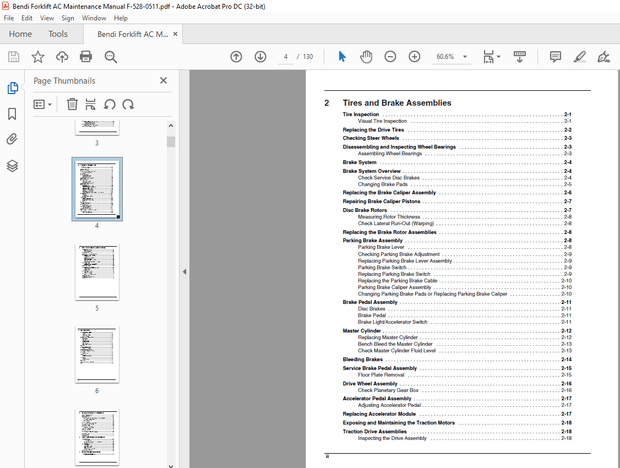
Task: Go to the previous page arrow
Action: (x=236, y=57)
